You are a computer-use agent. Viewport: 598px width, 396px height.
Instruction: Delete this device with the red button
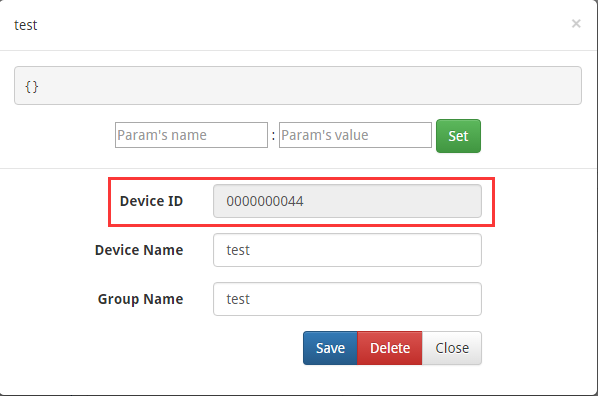pos(389,348)
